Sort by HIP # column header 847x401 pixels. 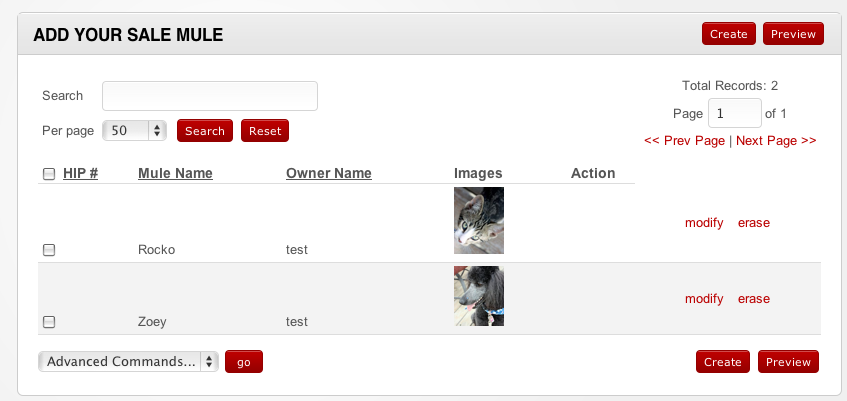click(x=80, y=173)
